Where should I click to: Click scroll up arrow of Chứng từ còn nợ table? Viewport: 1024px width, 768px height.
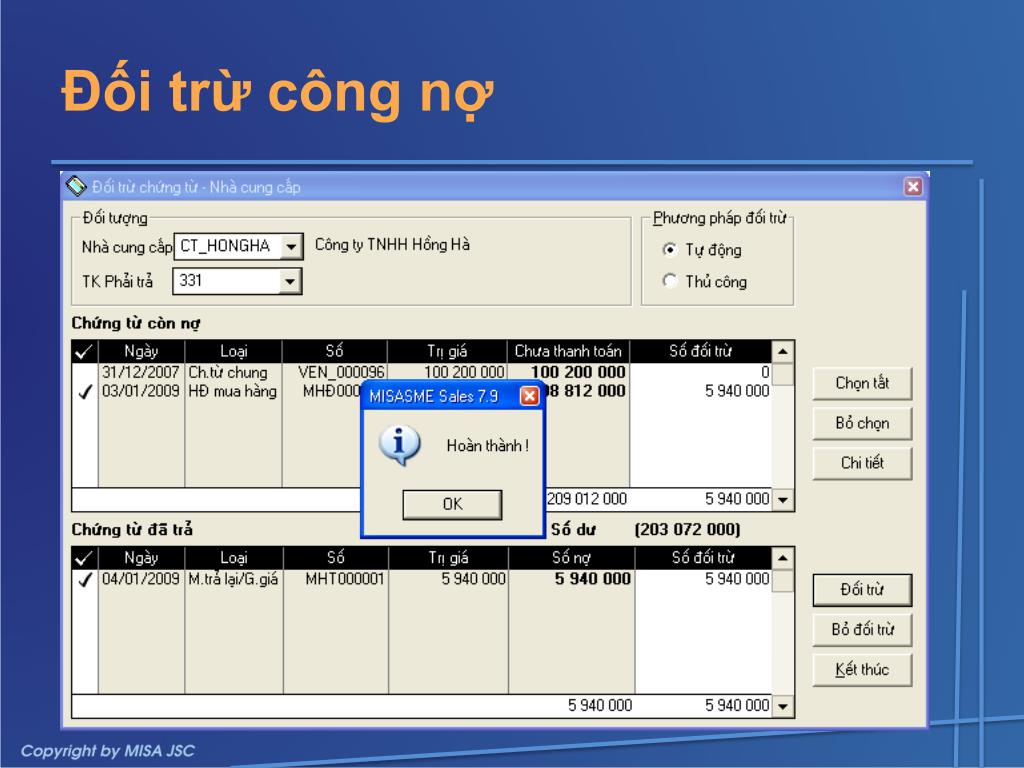pos(782,351)
